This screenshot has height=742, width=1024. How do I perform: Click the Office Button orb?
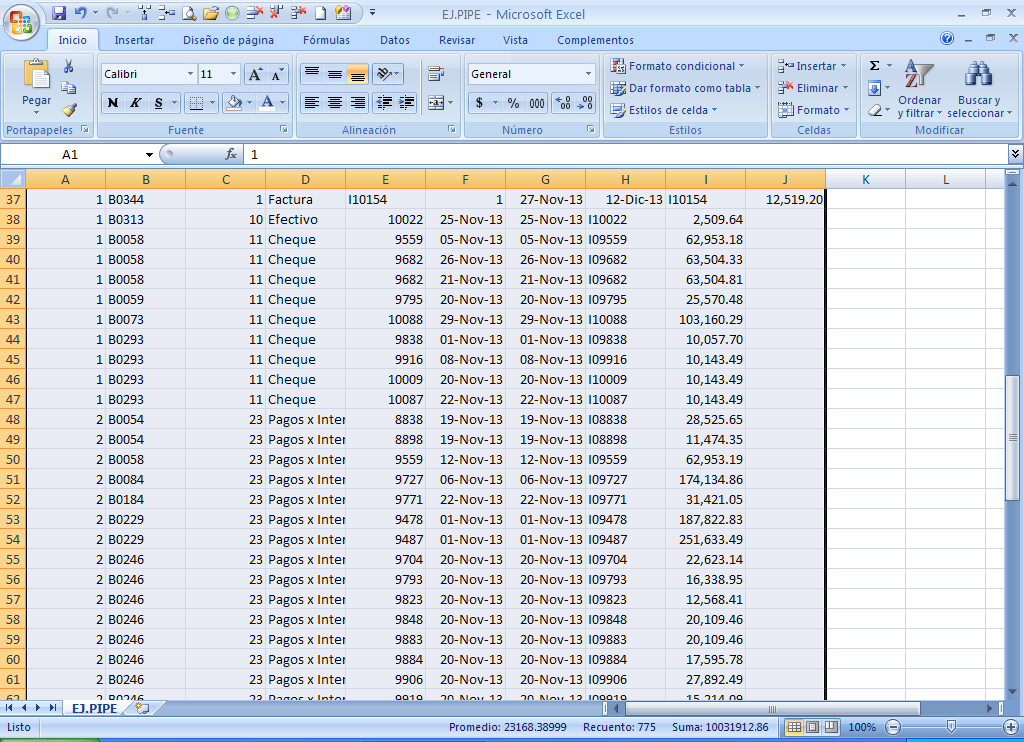[21, 22]
